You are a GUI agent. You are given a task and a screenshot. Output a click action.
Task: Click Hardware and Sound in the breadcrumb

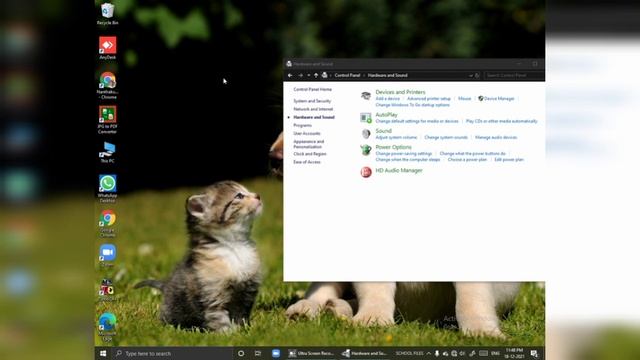[x=387, y=76]
